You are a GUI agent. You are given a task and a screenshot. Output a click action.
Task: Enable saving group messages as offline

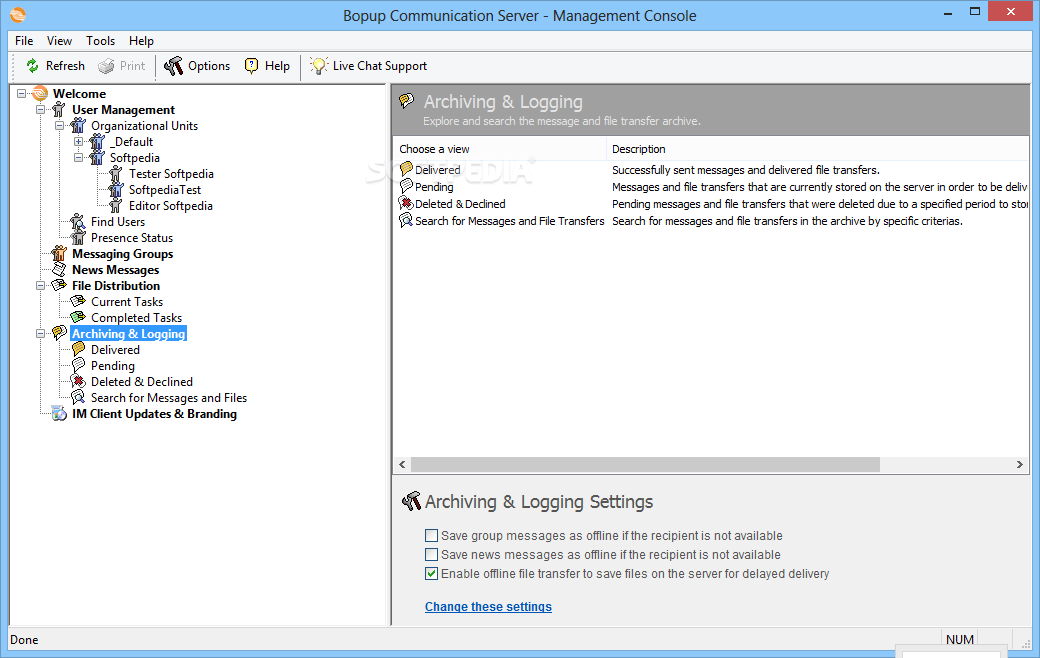pyautogui.click(x=431, y=535)
